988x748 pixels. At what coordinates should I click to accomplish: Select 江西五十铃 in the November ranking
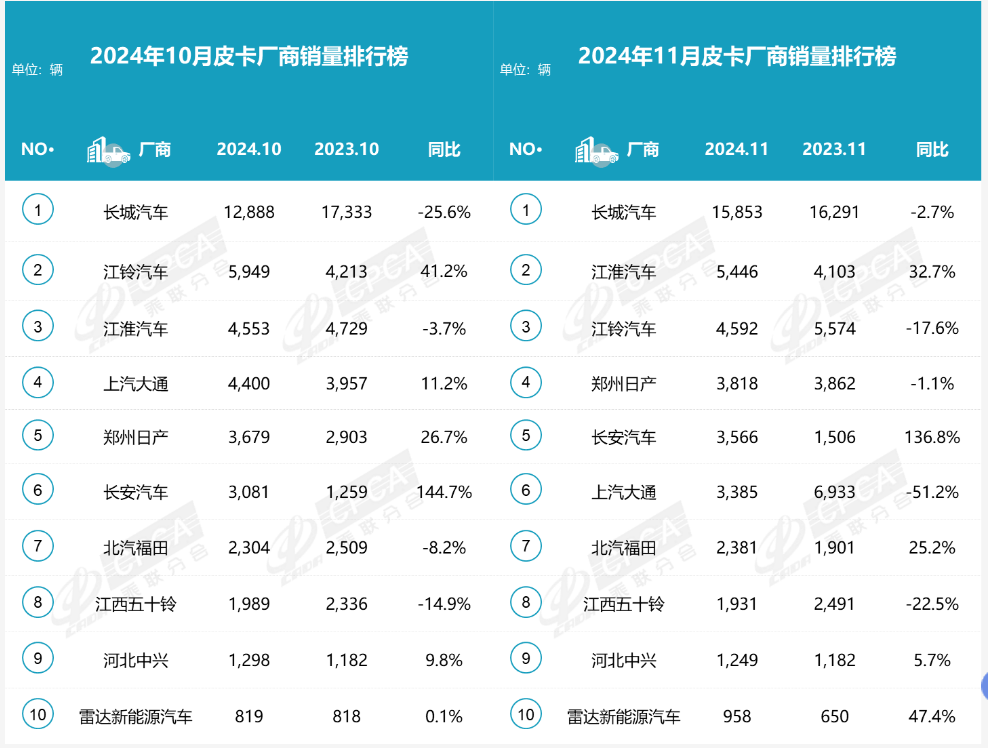623,604
